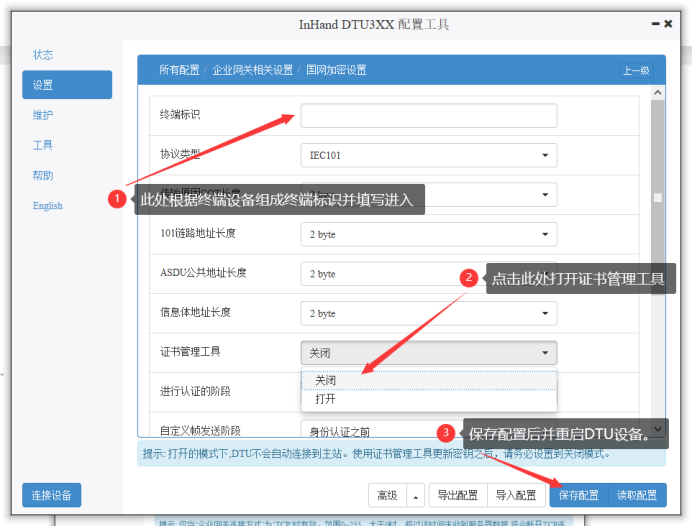This screenshot has width=692, height=527.
Task: Switch language to English
Action: pos(47,206)
